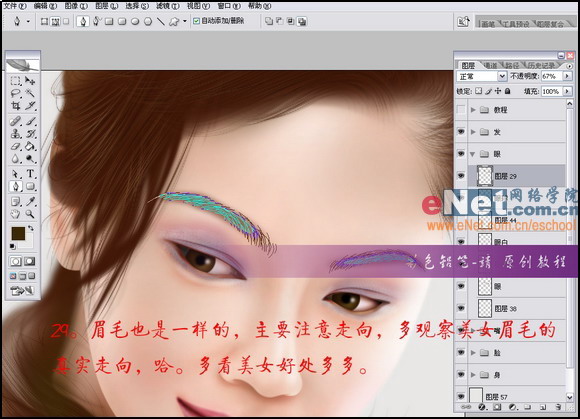
Task: Open fill slider arrow
Action: tap(567, 91)
